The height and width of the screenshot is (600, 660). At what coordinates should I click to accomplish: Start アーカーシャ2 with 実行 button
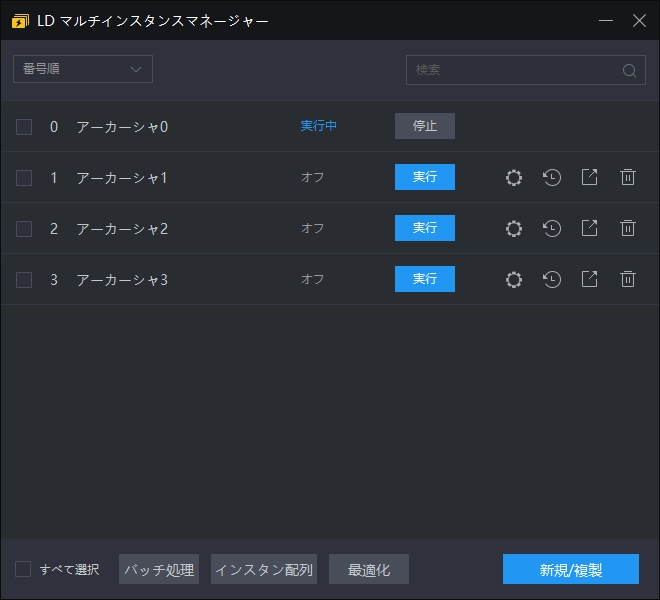coord(425,228)
